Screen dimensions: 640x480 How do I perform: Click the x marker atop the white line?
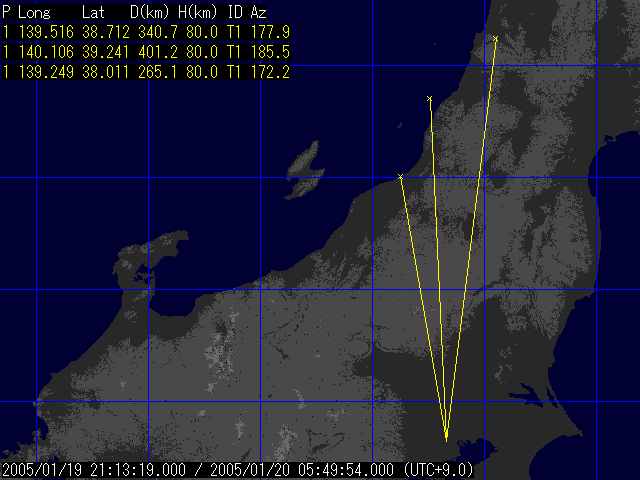coord(429,99)
